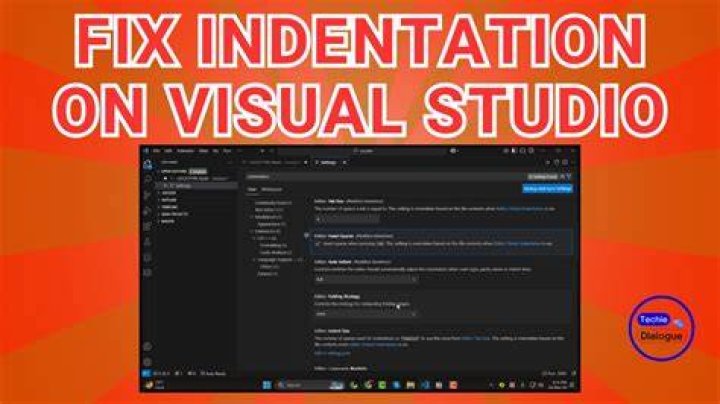
Task: Select Settings entry under Open Editors
Action: [x=197, y=185]
